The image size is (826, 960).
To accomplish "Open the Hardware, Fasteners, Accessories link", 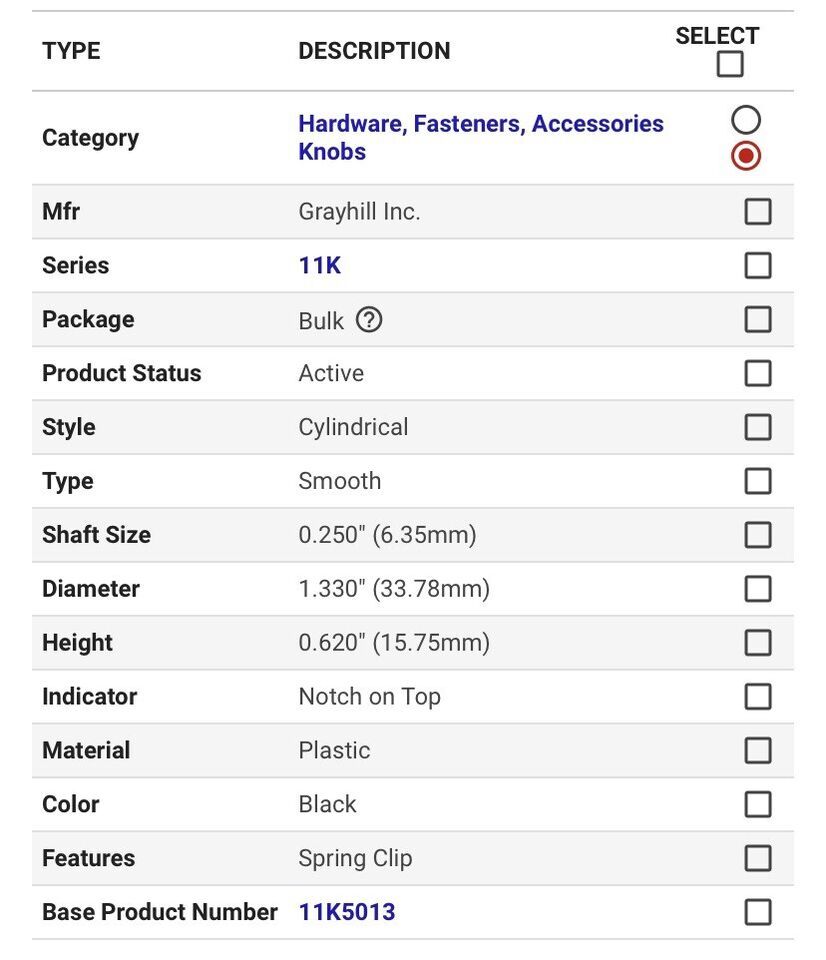I will pyautogui.click(x=481, y=124).
